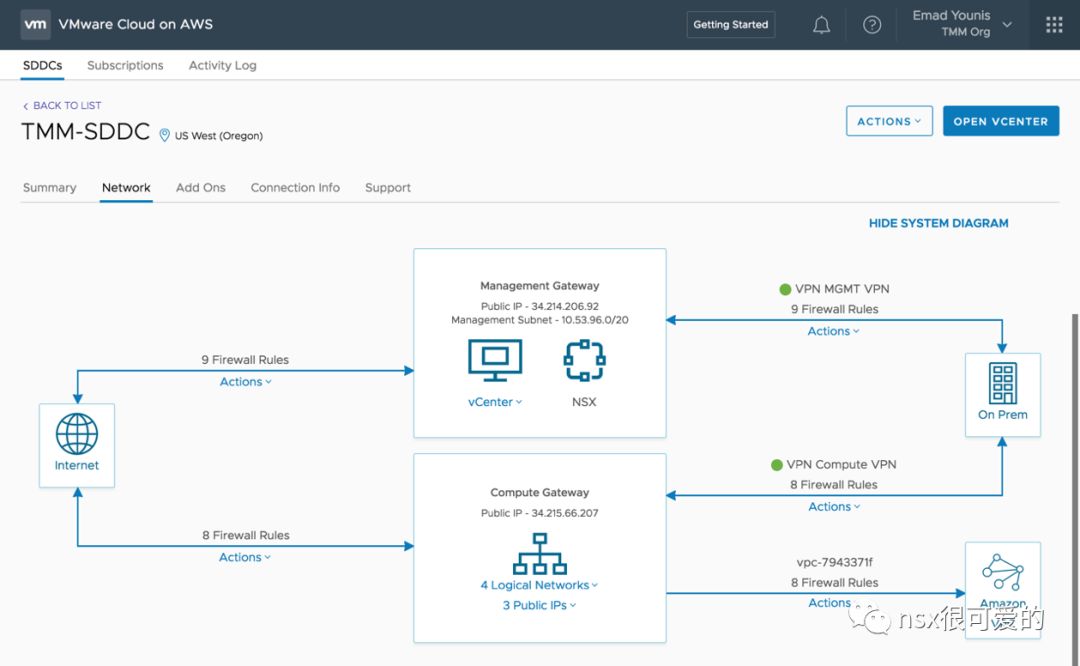Click the TMM-SDDC heading
This screenshot has height=666, width=1080.
coord(85,132)
